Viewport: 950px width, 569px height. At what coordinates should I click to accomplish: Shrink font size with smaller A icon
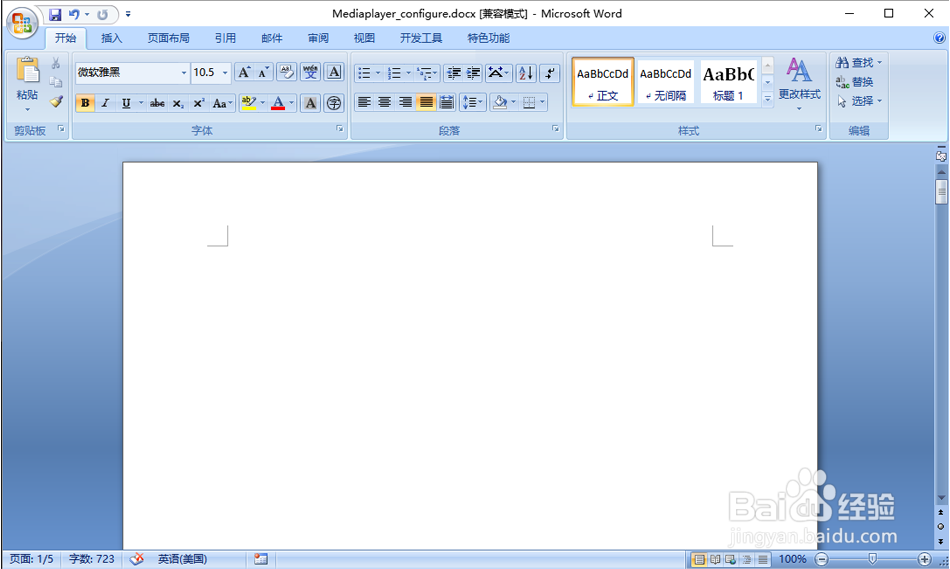[x=264, y=73]
